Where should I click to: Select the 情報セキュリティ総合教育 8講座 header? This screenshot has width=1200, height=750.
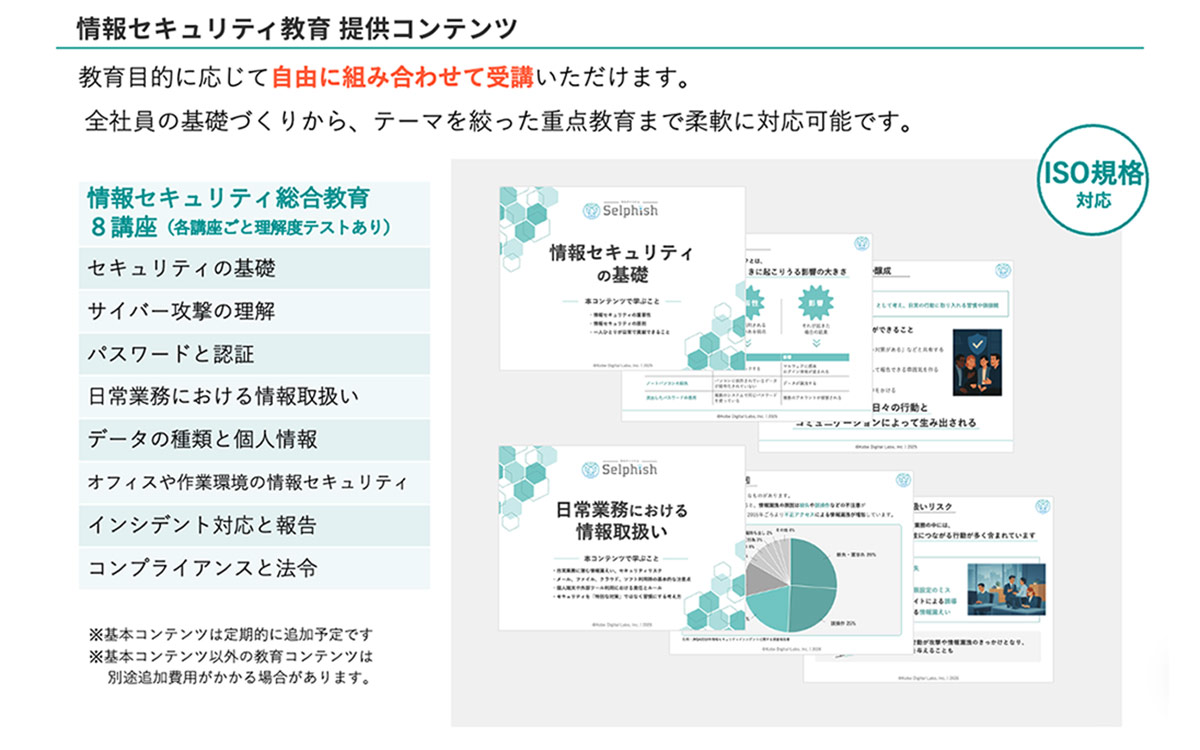click(254, 213)
